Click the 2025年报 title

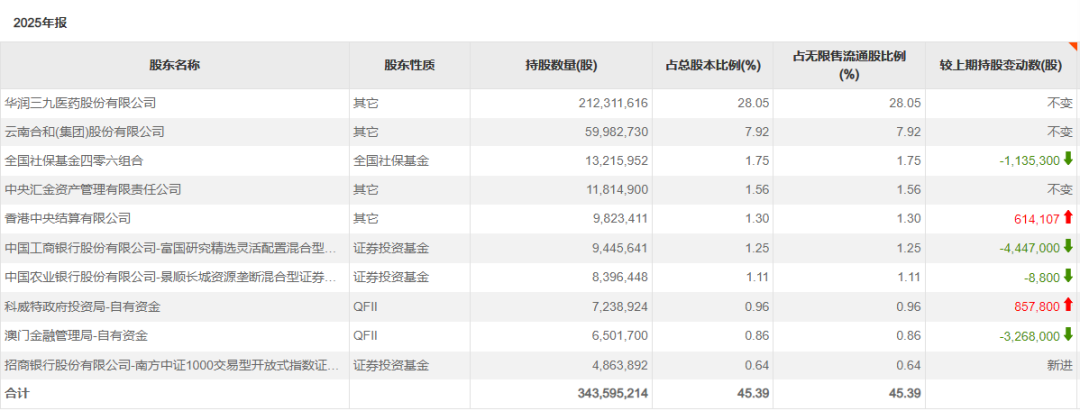(40, 23)
